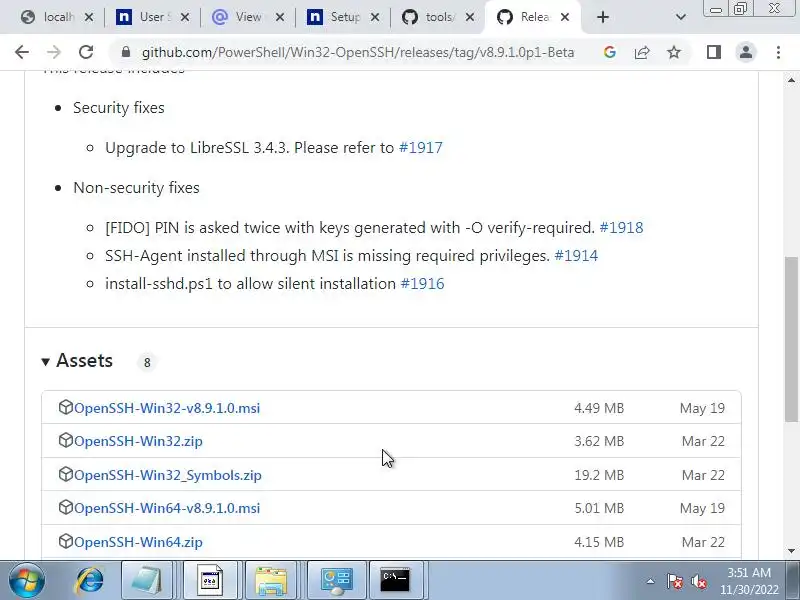This screenshot has width=800, height=600.
Task: Share this page via share icon
Action: click(x=642, y=52)
